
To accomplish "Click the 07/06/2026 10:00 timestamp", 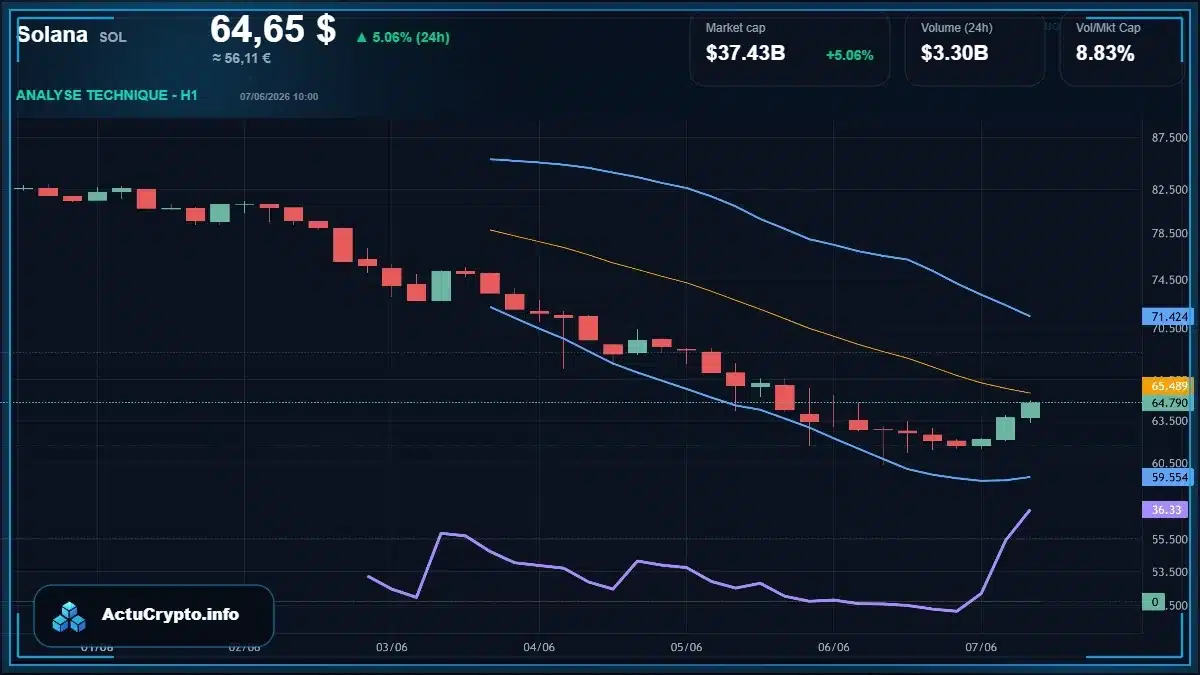I will coord(279,97).
